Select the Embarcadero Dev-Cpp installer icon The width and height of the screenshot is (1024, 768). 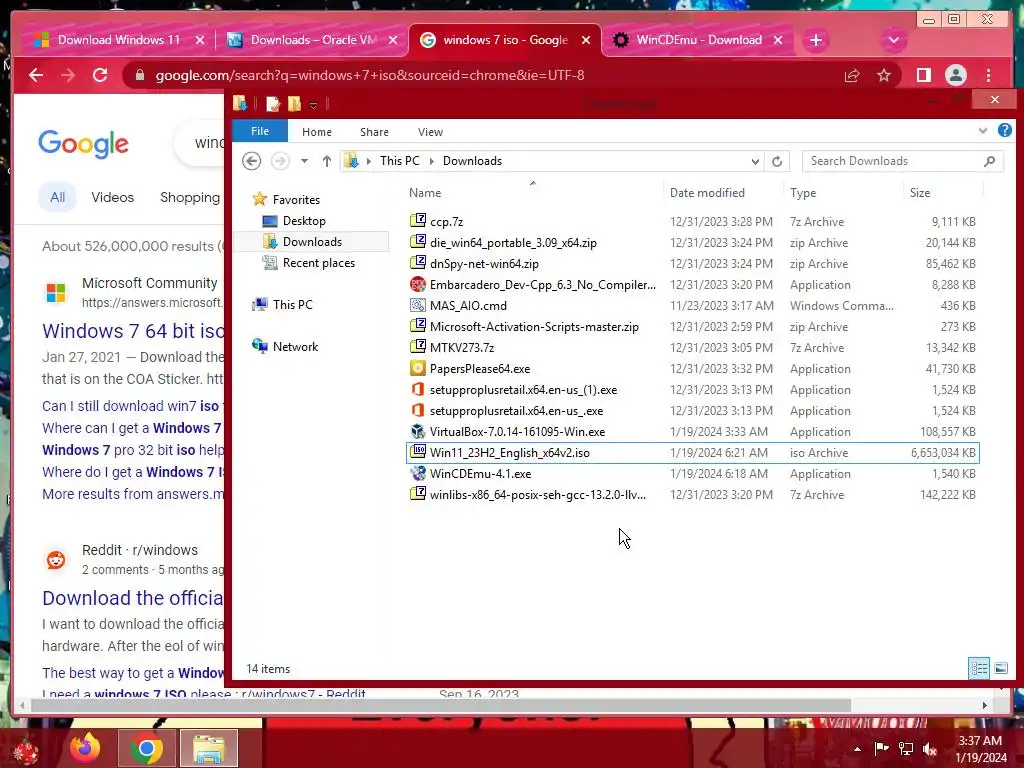coord(418,284)
